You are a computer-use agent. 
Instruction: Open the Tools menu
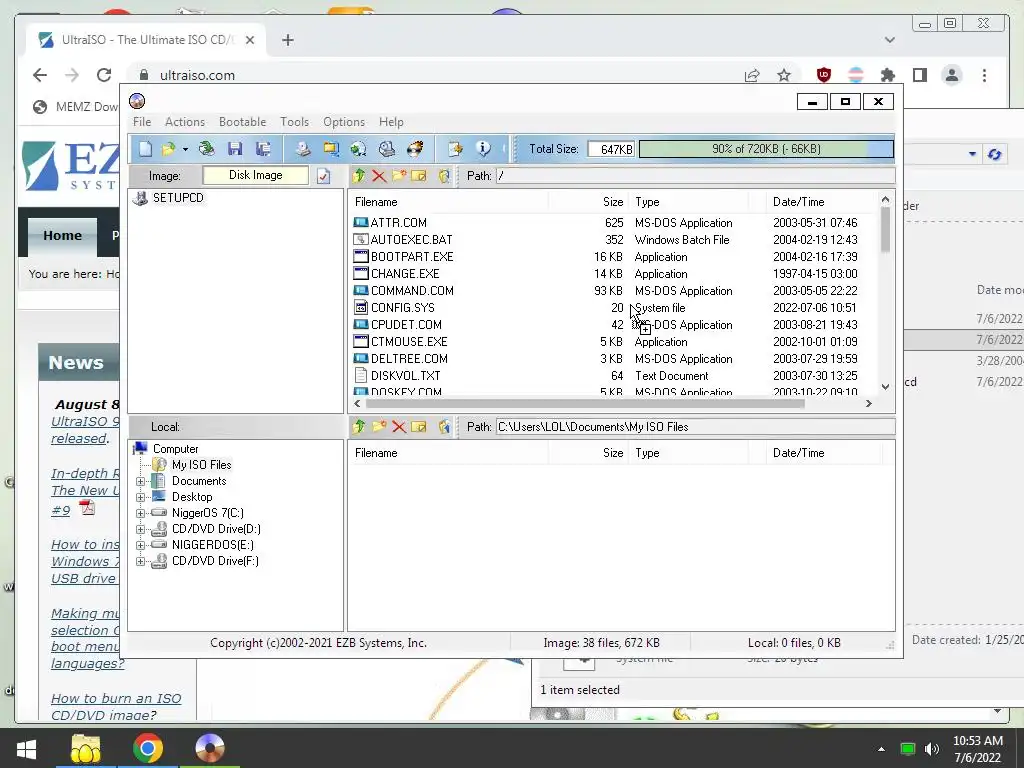pyautogui.click(x=295, y=122)
